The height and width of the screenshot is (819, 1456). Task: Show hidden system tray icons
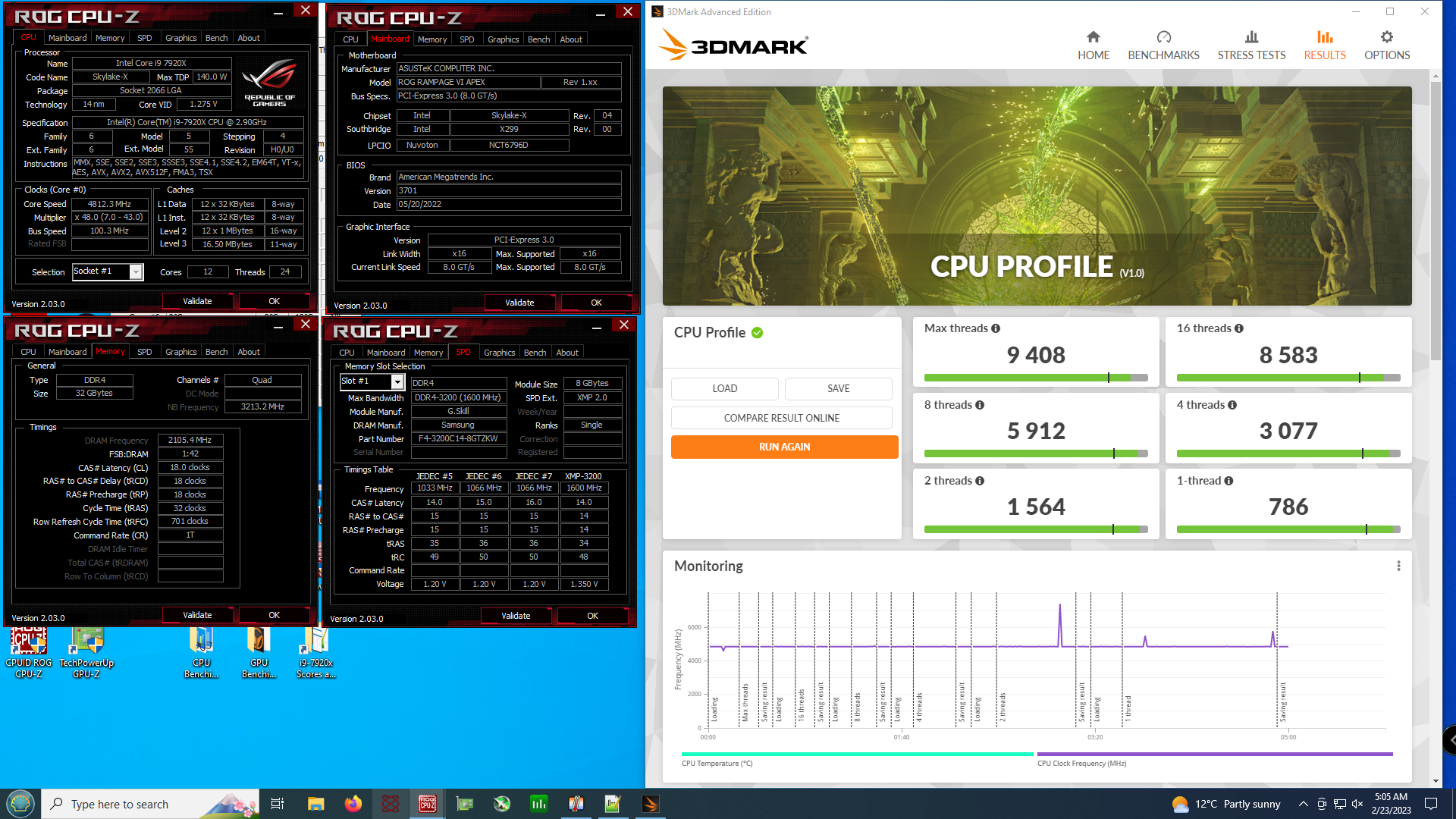point(1303,804)
